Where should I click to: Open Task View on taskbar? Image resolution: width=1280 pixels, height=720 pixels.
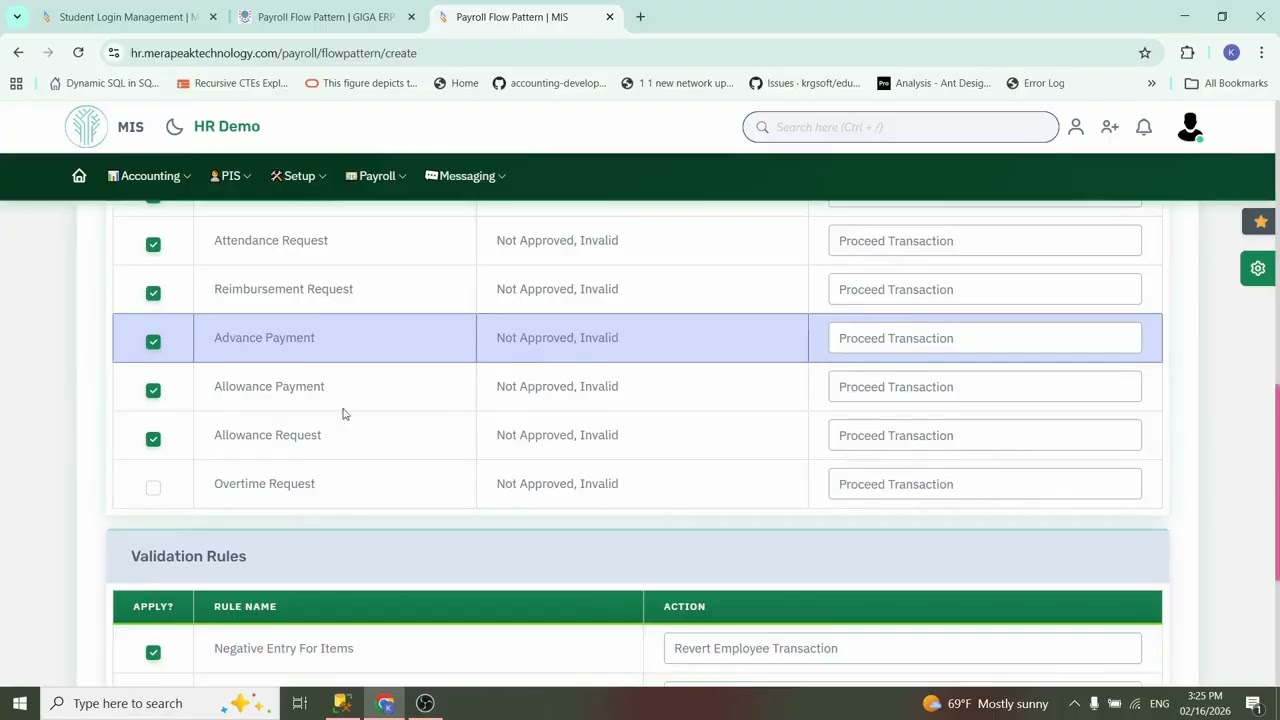(299, 703)
